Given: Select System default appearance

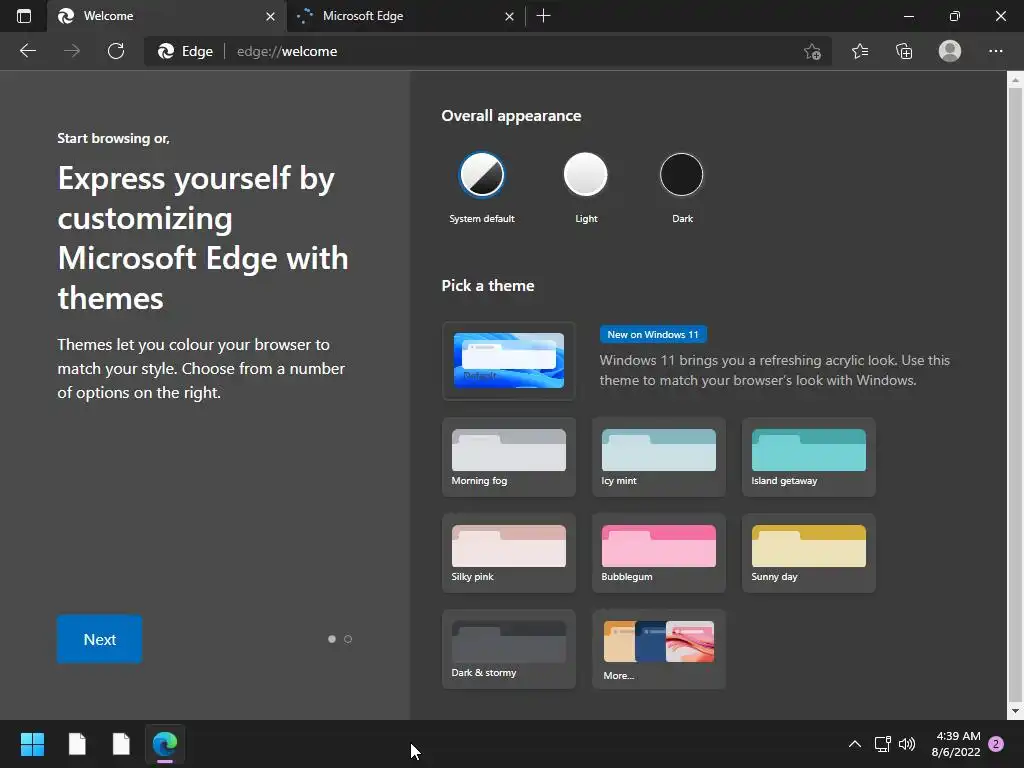Looking at the screenshot, I should pyautogui.click(x=482, y=174).
